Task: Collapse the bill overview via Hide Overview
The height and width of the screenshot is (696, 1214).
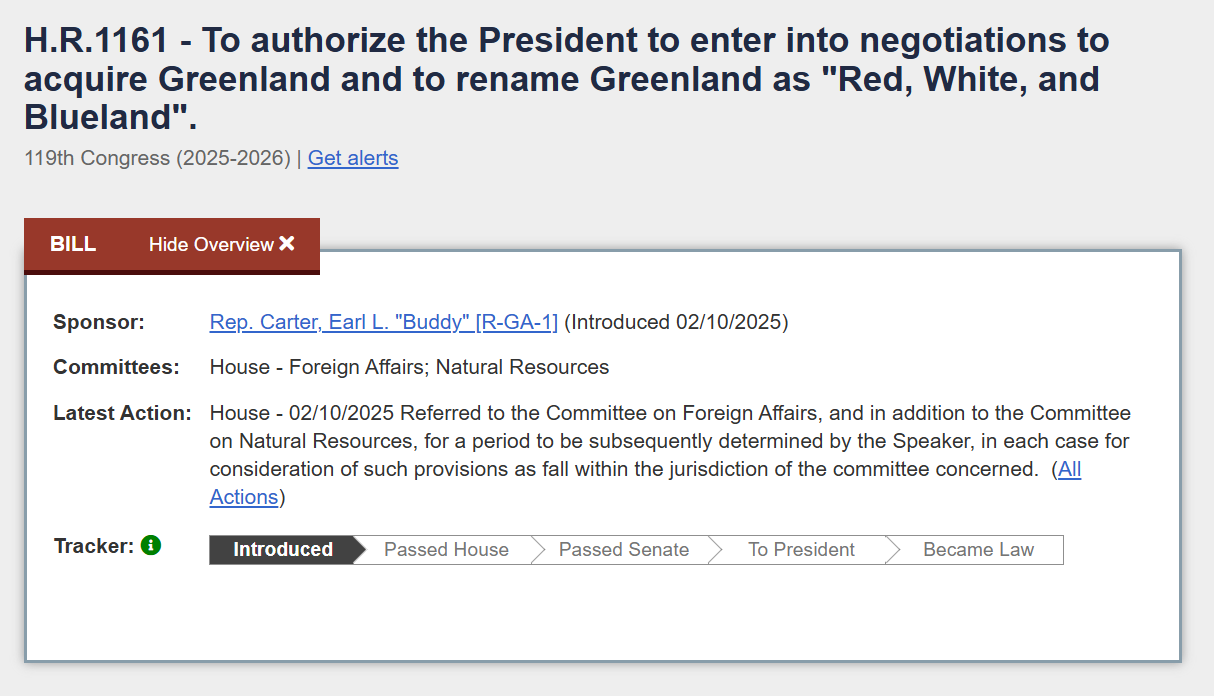Action: [x=222, y=245]
